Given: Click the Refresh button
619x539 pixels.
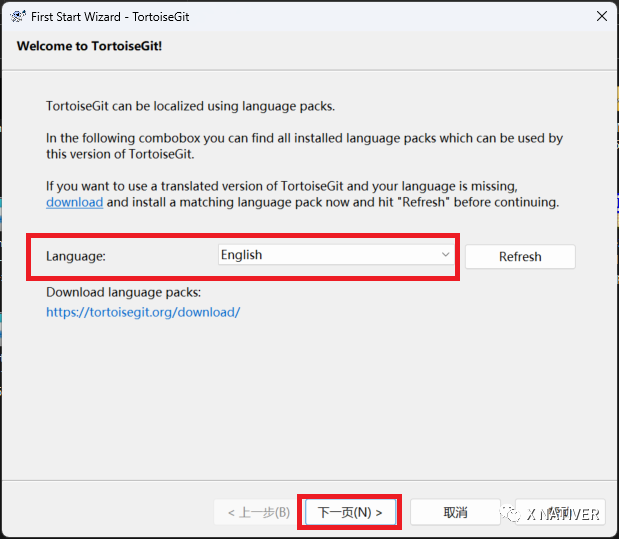Looking at the screenshot, I should pos(520,257).
